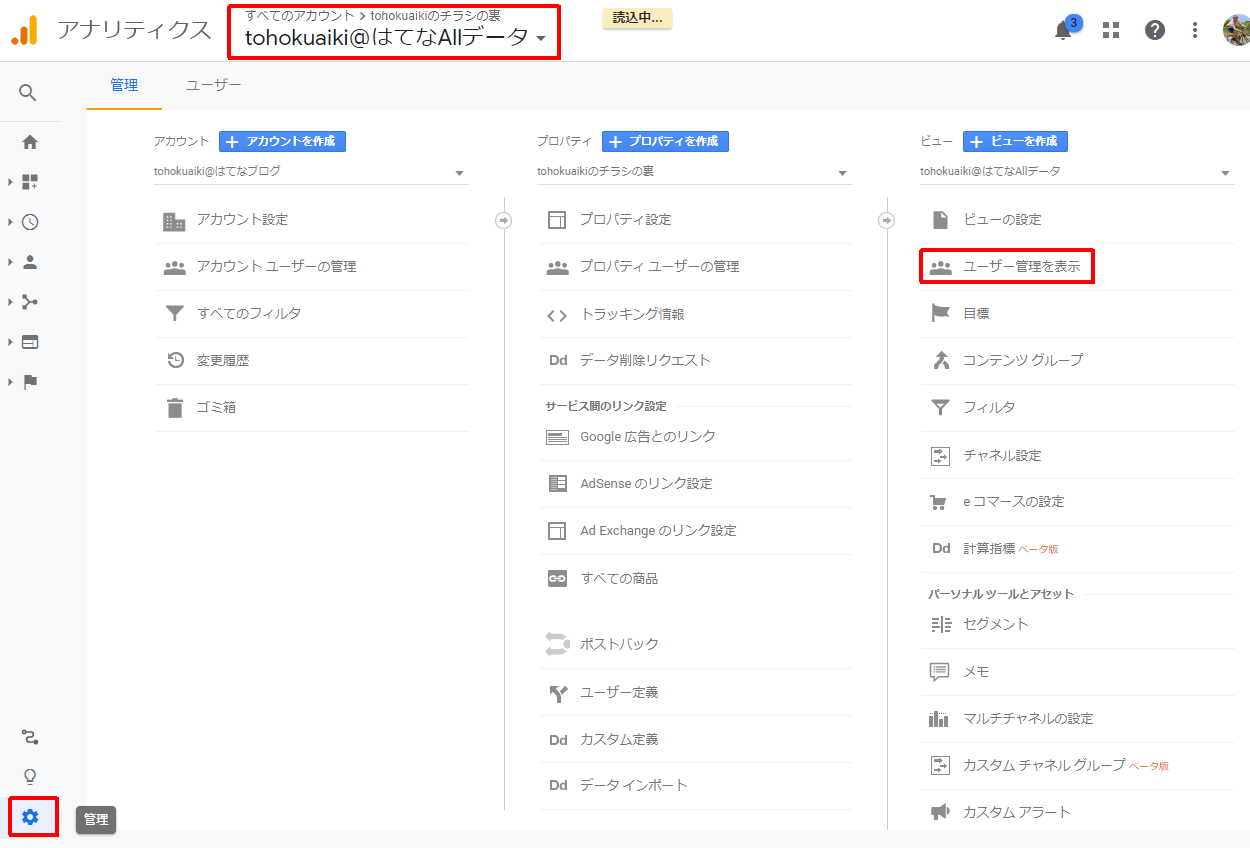Click アカウントを作成 button
The image size is (1250, 848).
282,141
